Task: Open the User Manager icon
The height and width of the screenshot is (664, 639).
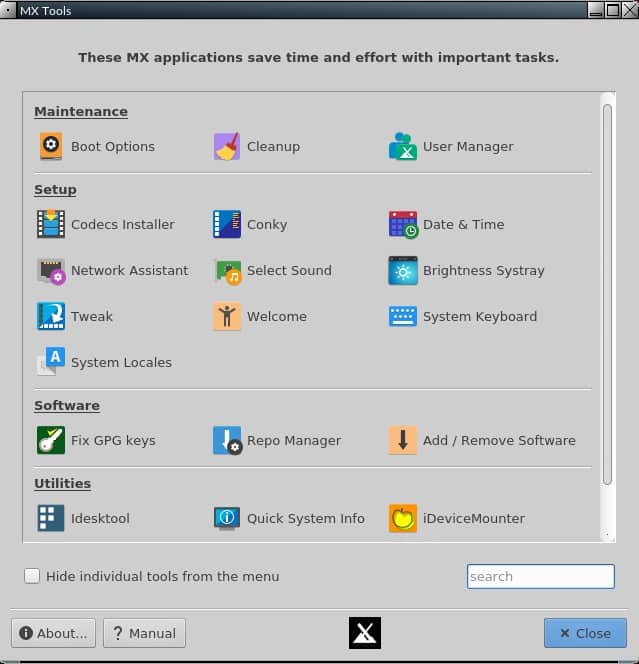Action: (403, 147)
